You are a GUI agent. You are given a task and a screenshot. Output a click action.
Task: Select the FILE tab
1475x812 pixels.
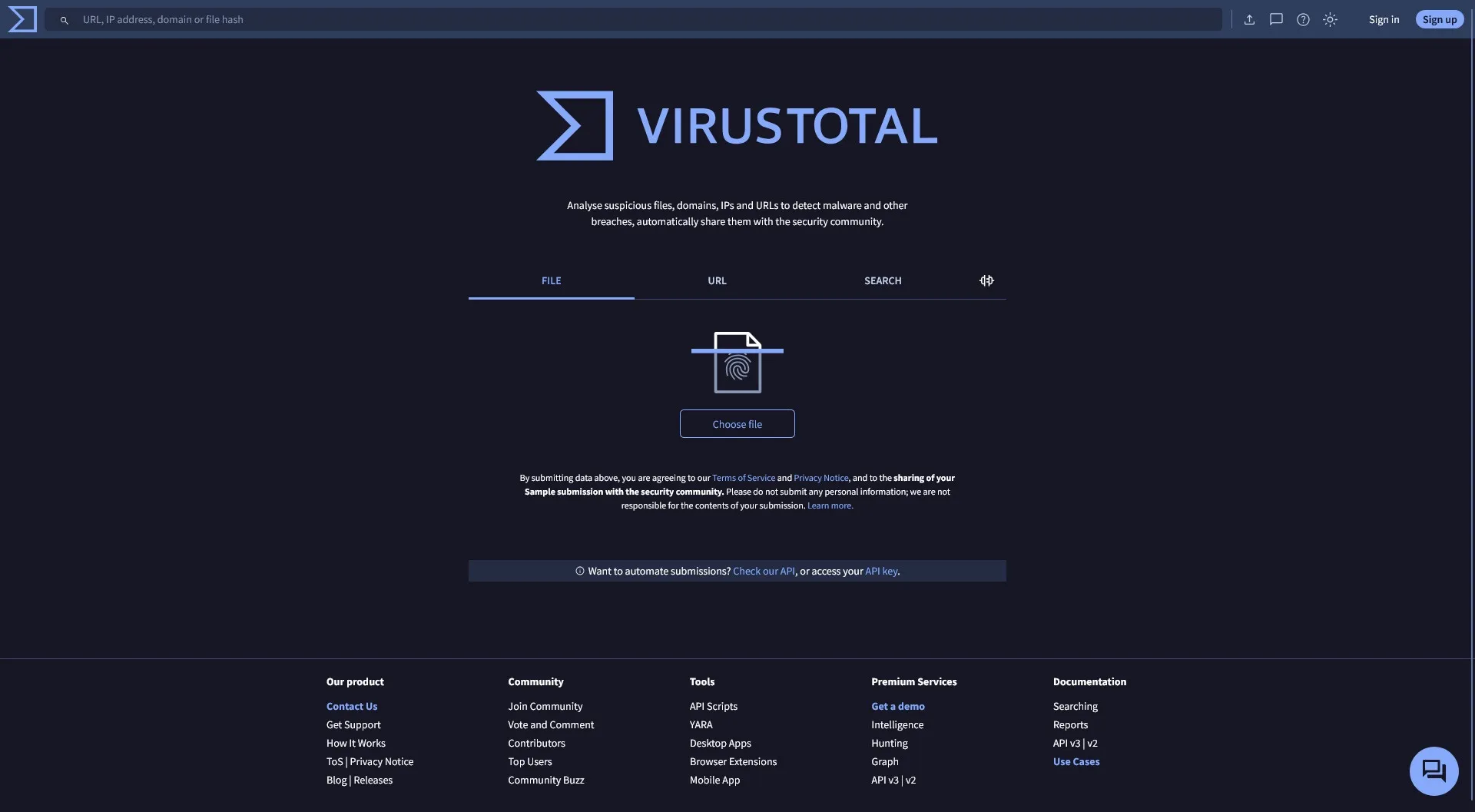[551, 280]
